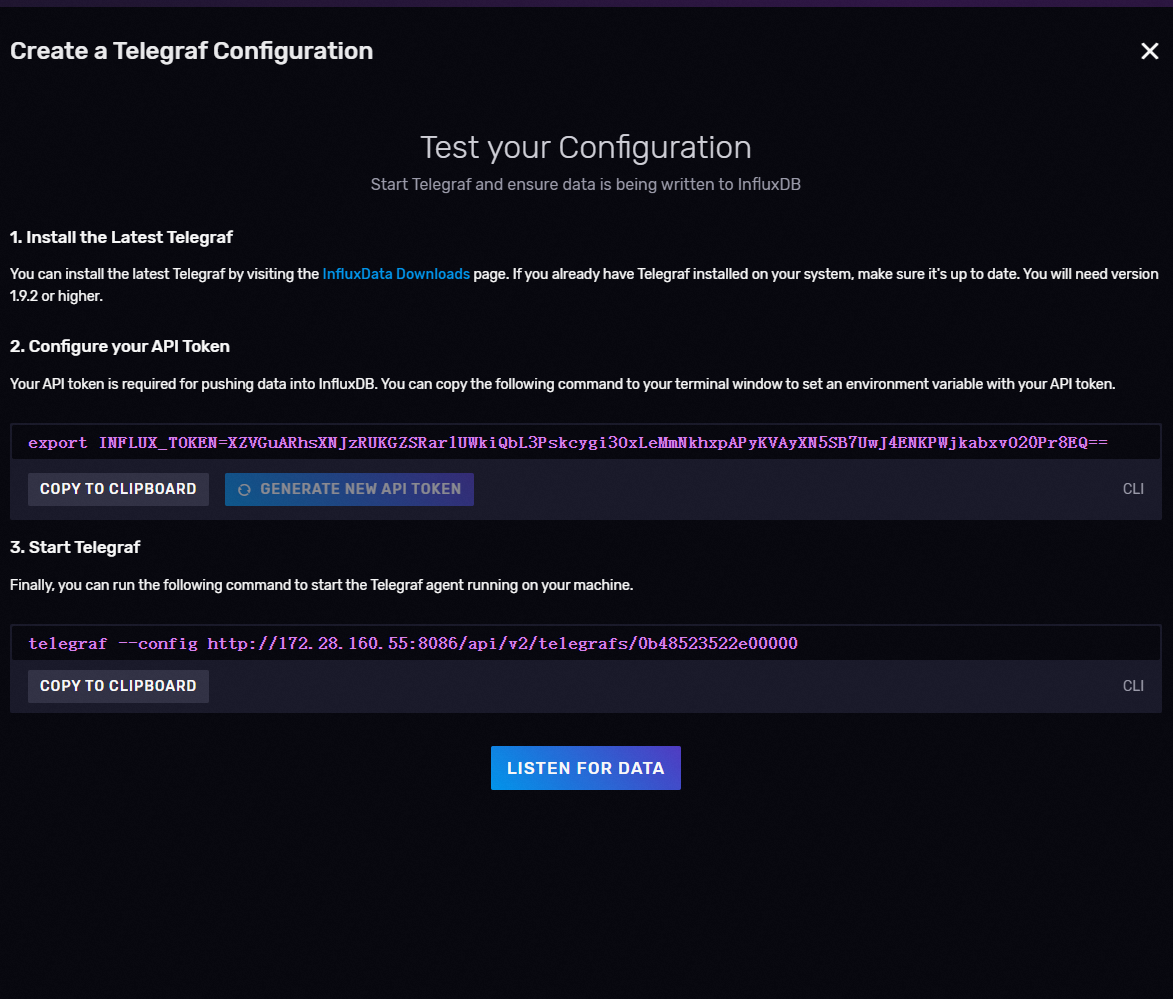Click the Listen for Data button
The height and width of the screenshot is (999, 1173).
tap(586, 768)
